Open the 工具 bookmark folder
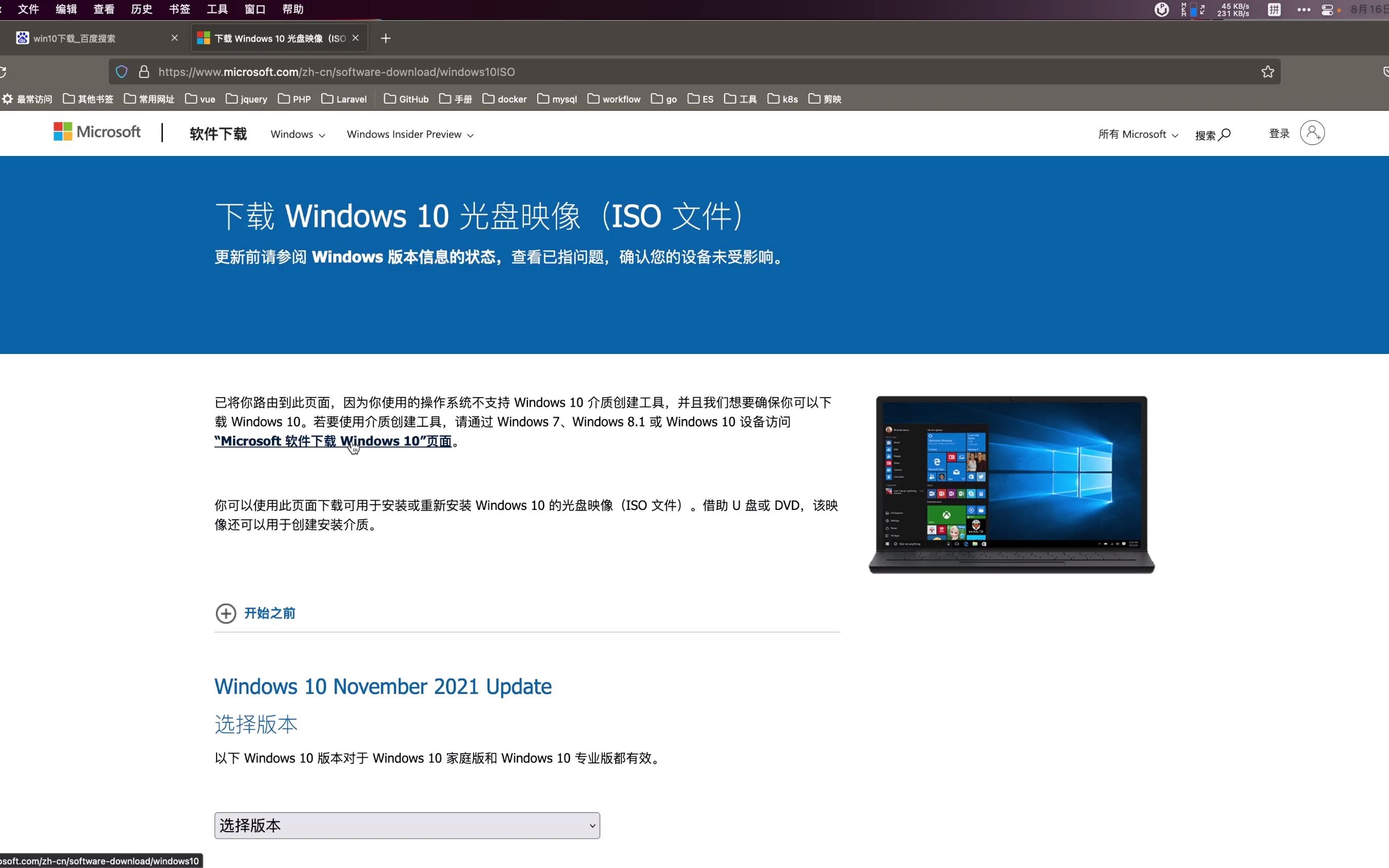This screenshot has width=1389, height=868. click(741, 100)
